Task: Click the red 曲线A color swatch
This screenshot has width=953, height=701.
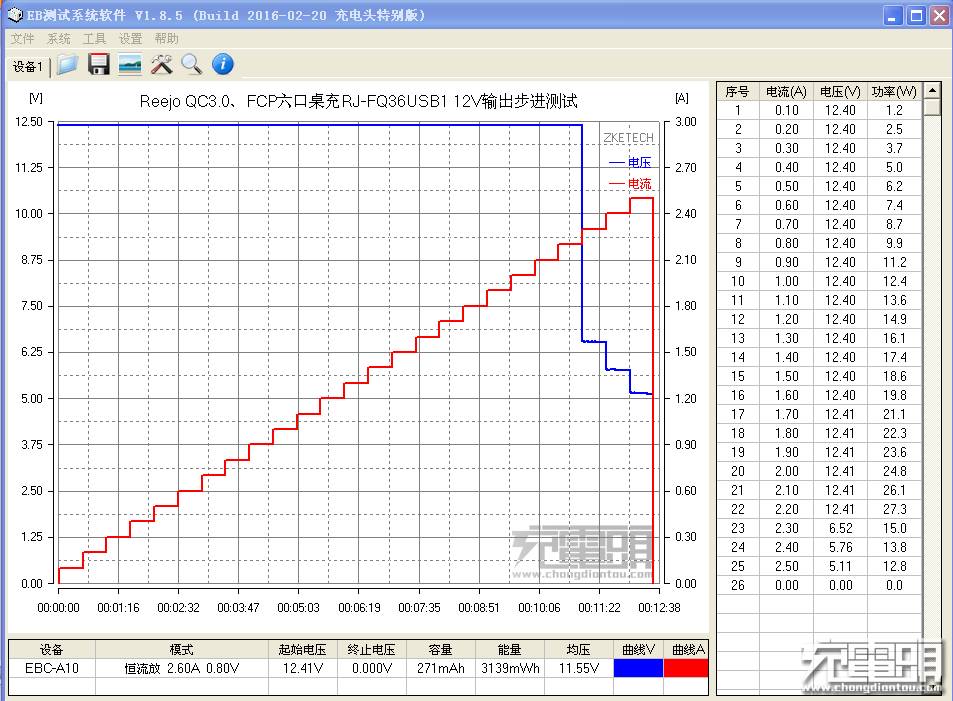Action: (x=686, y=668)
